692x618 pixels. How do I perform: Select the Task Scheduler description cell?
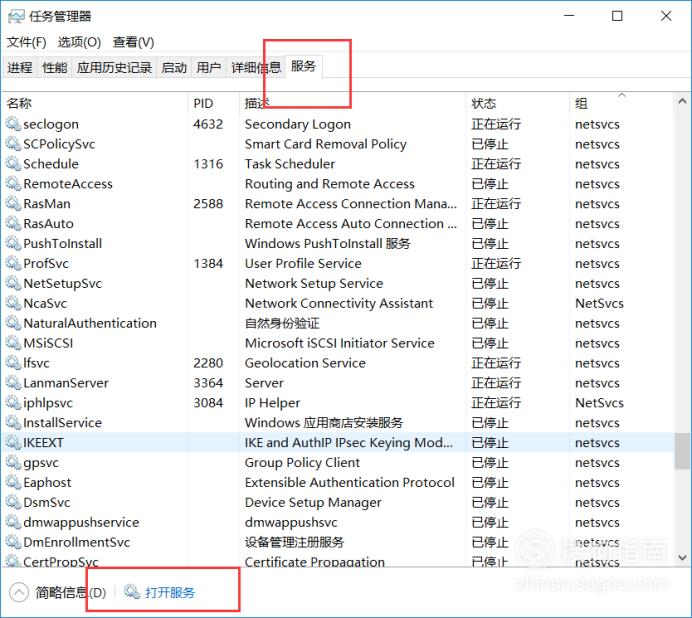(290, 164)
